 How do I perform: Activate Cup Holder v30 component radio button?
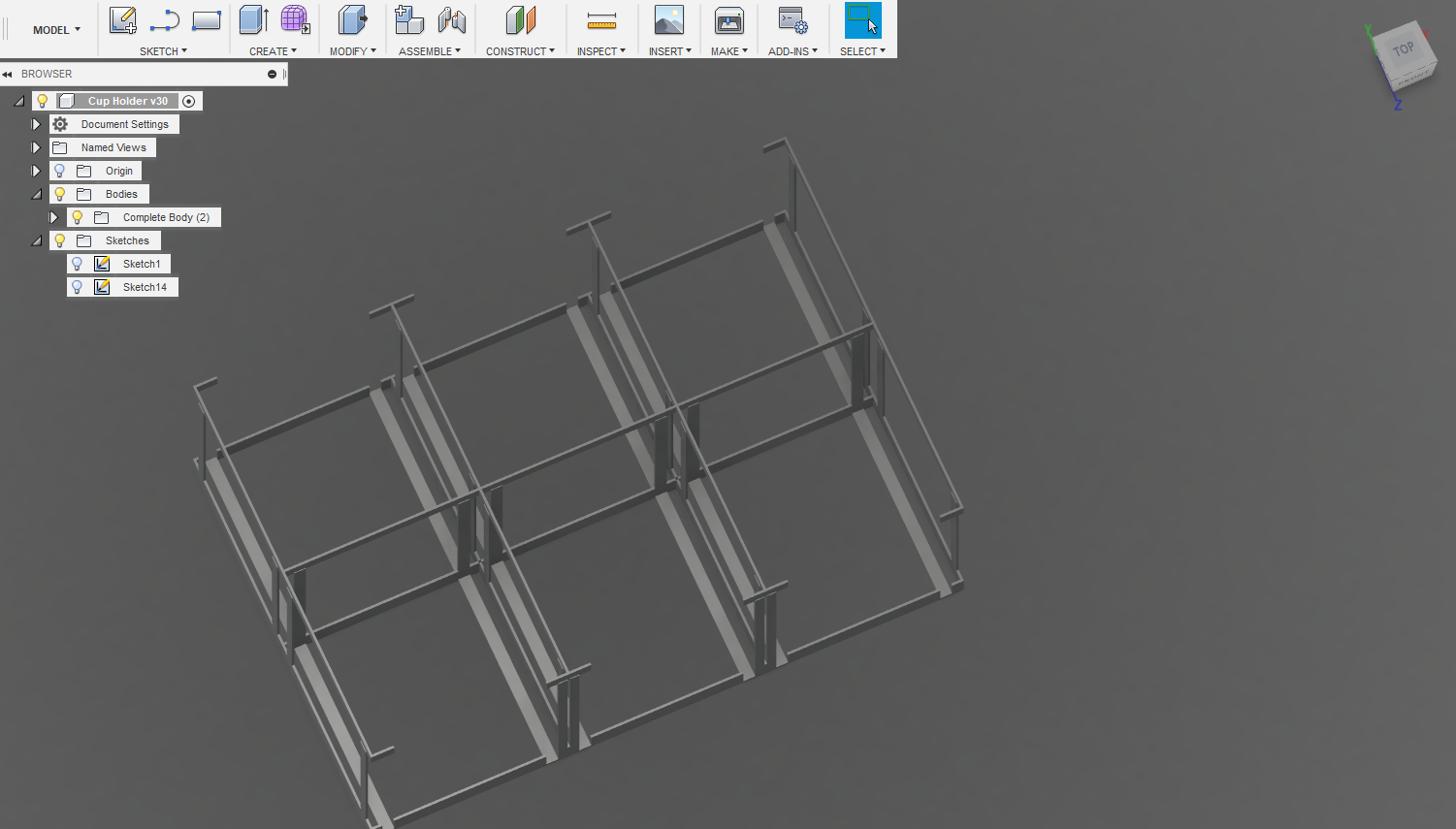[x=189, y=101]
